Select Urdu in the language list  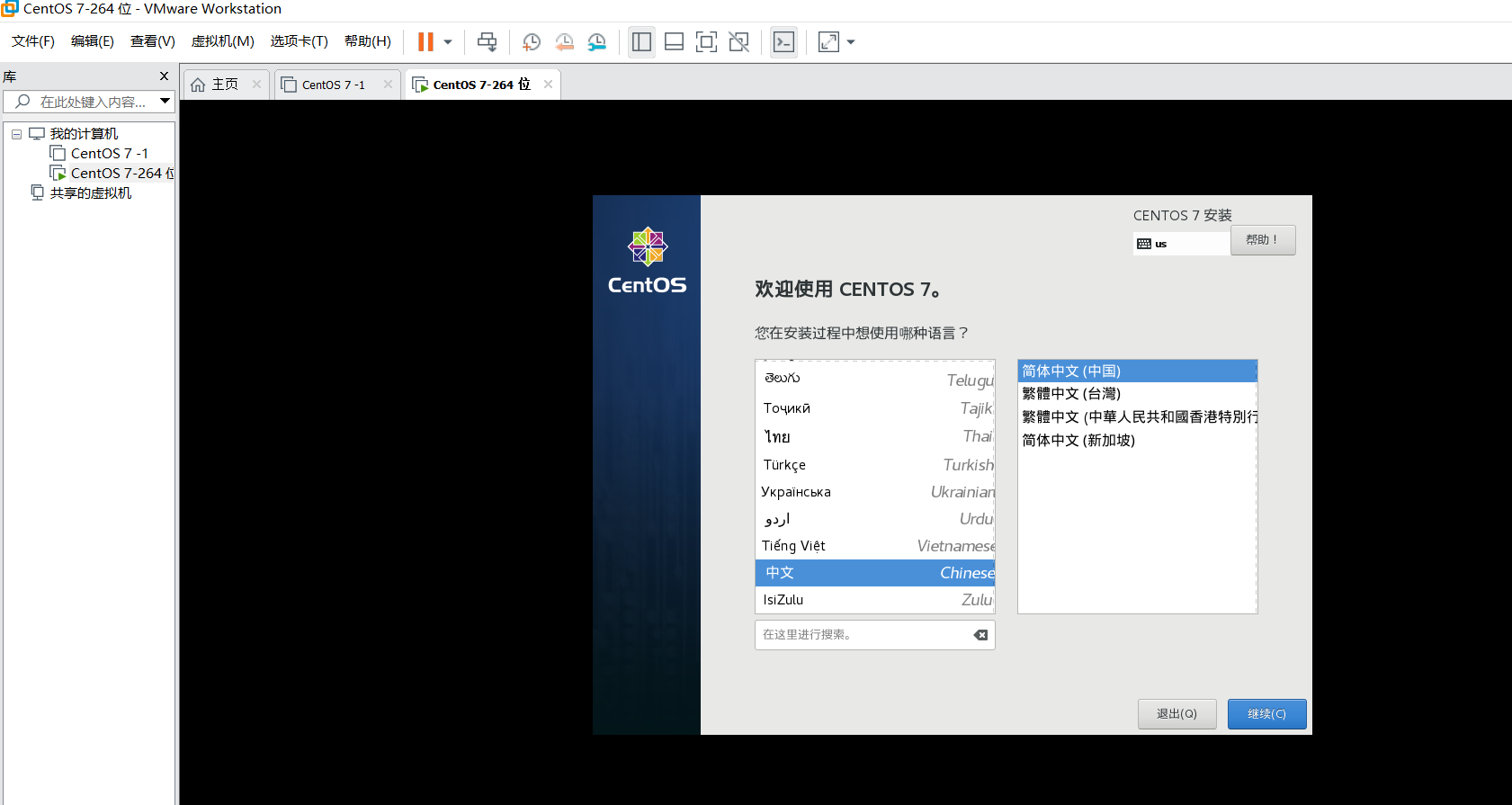pos(875,519)
